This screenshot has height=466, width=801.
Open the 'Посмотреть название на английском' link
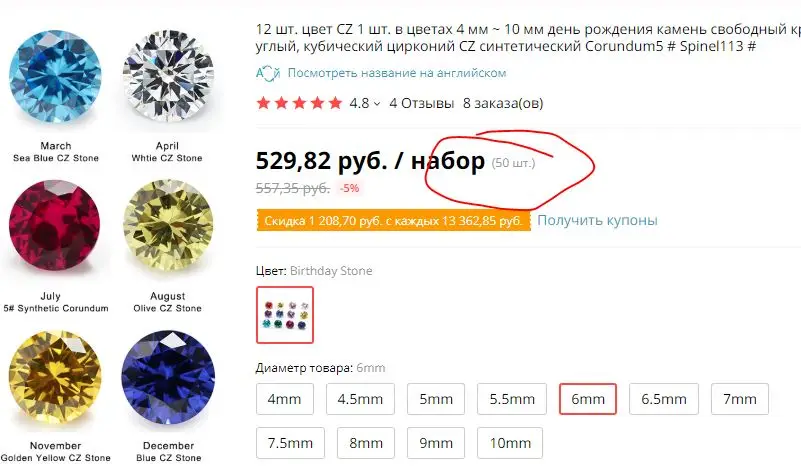point(396,73)
